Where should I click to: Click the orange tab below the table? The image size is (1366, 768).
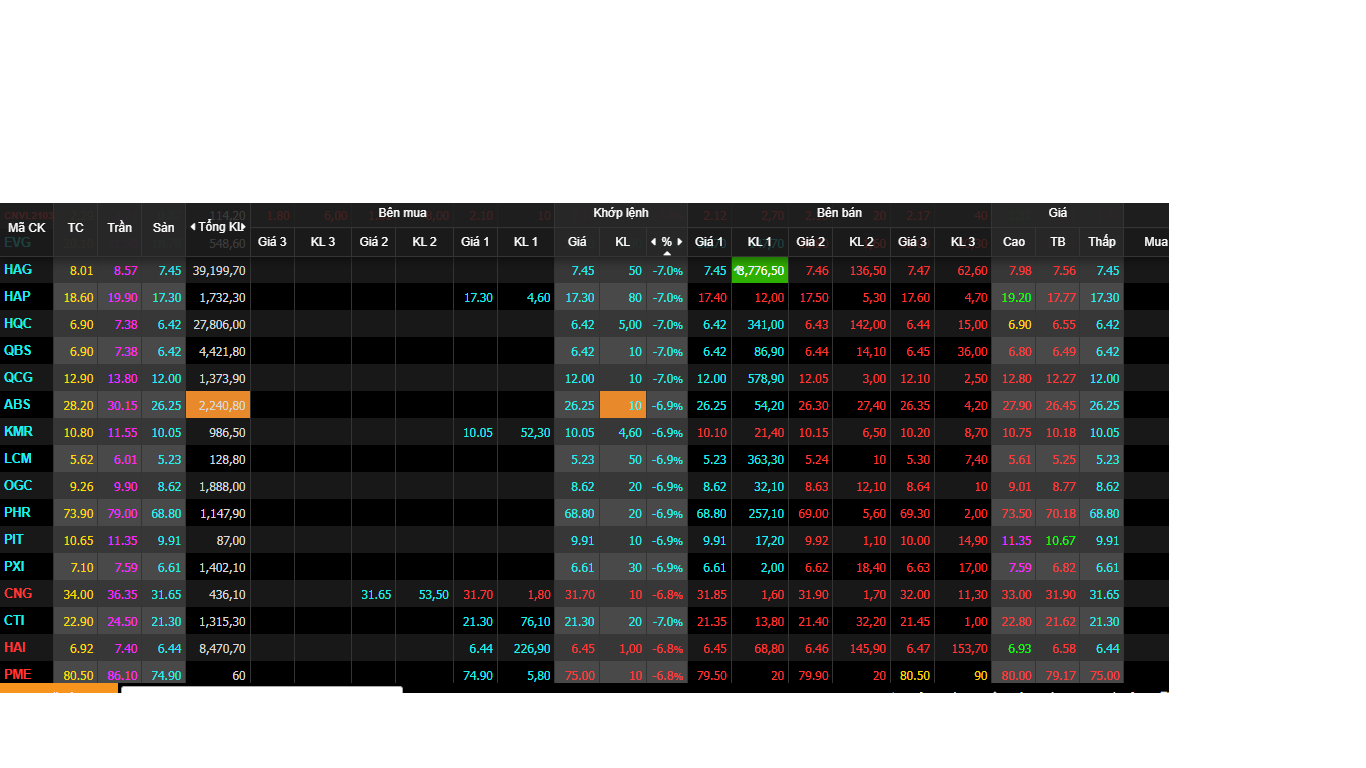(58, 689)
